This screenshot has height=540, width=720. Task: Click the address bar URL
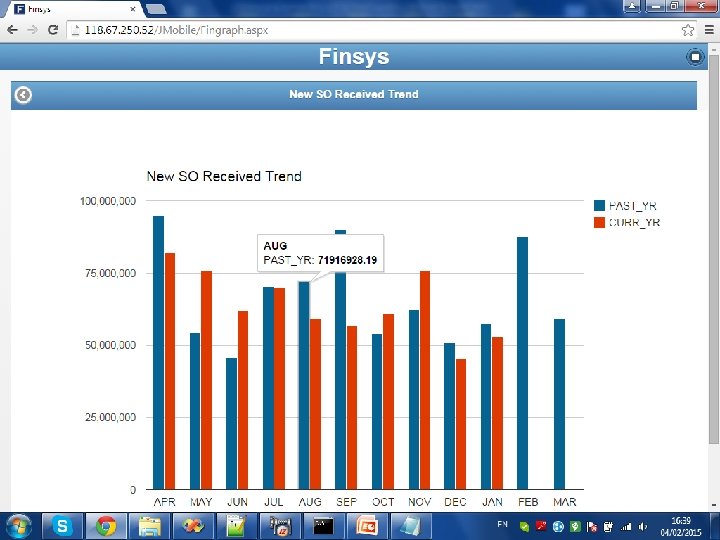coord(176,30)
